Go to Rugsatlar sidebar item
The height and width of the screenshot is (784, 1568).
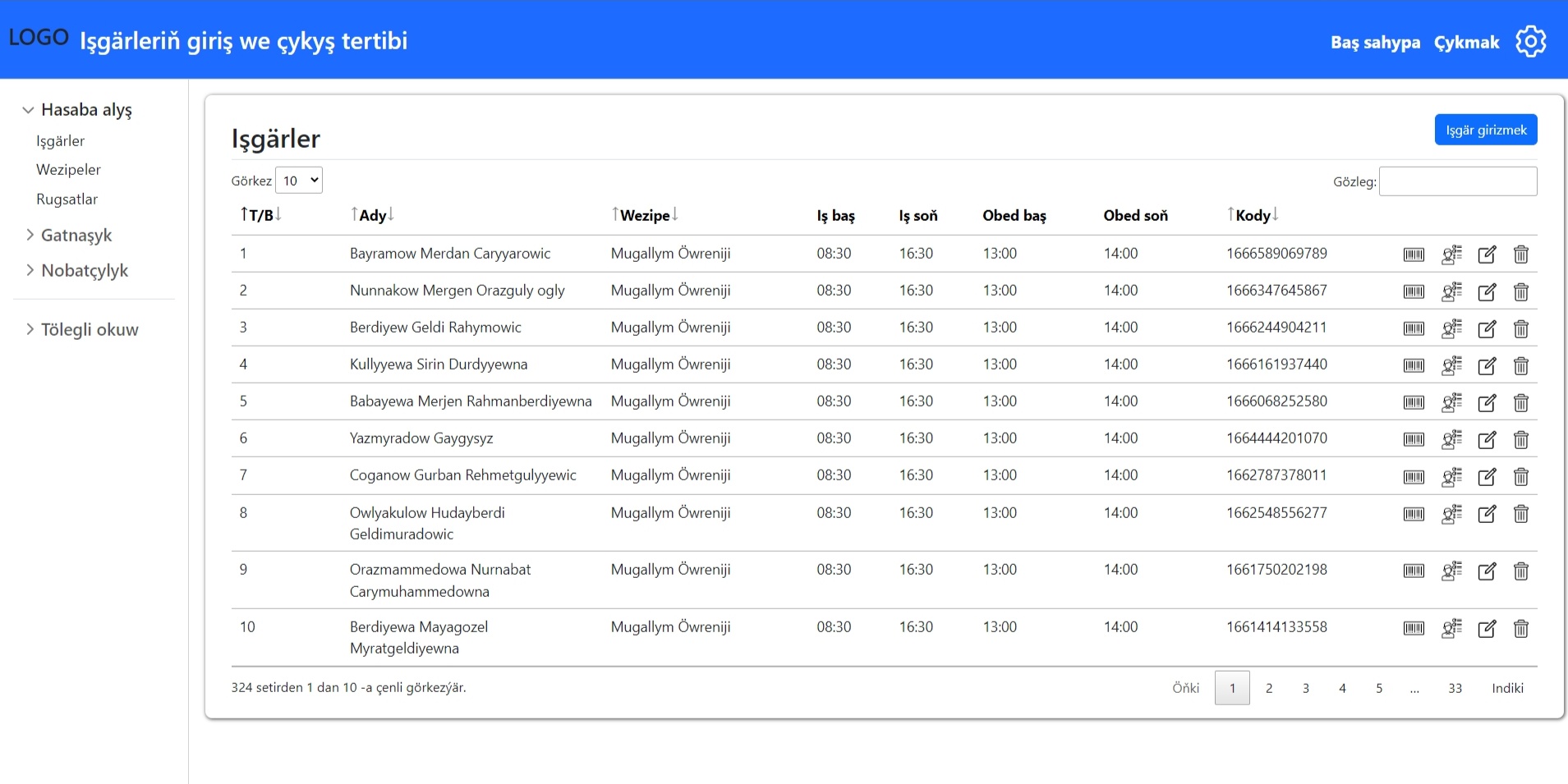[67, 199]
